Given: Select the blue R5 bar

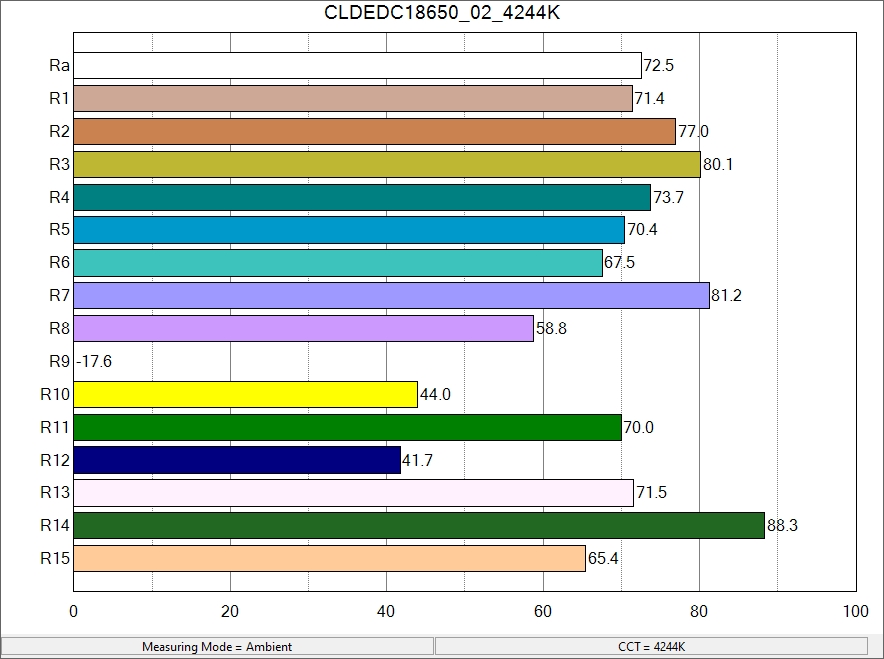Looking at the screenshot, I should coord(349,230).
